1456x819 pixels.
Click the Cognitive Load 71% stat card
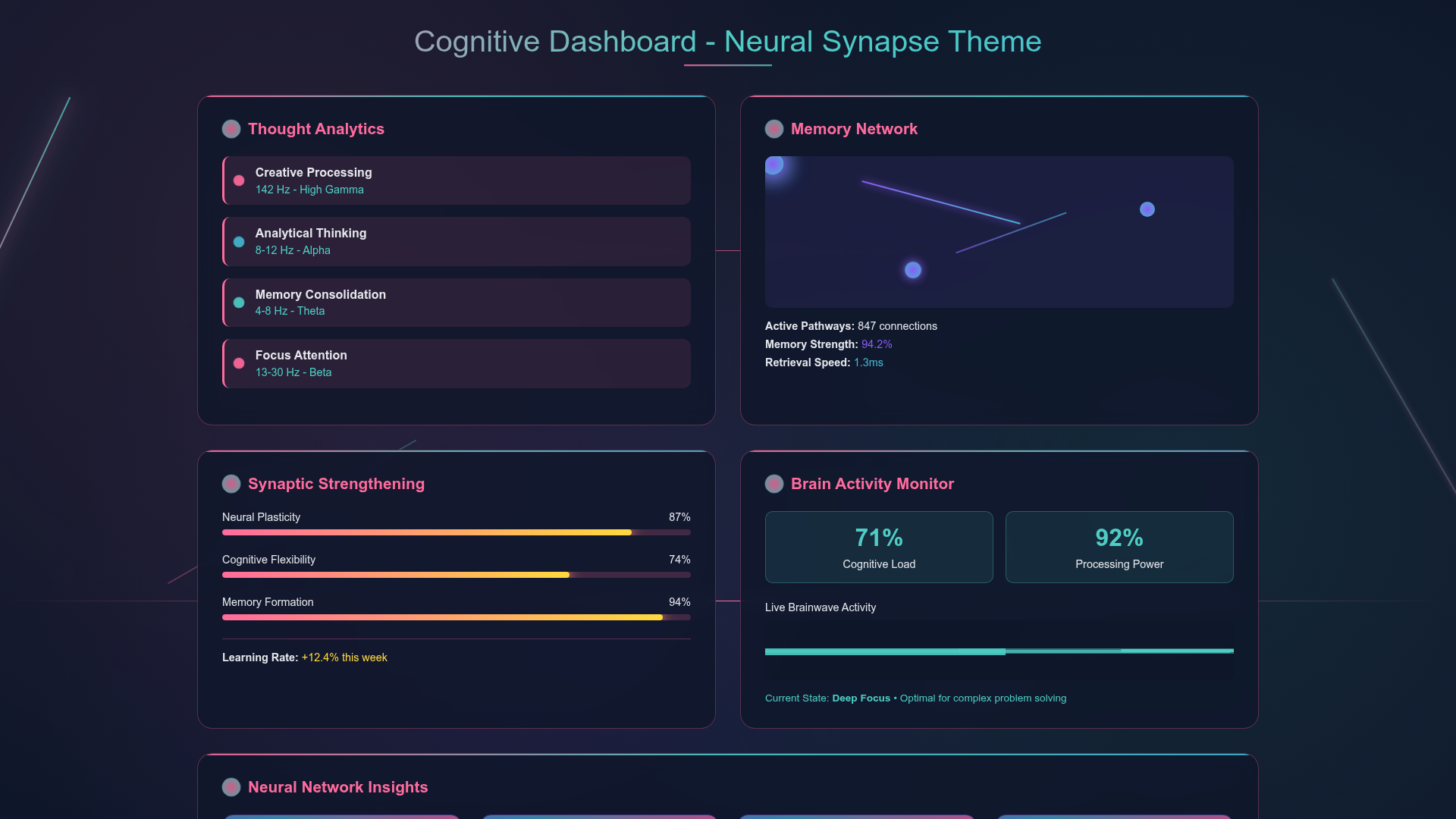pyautogui.click(x=879, y=547)
